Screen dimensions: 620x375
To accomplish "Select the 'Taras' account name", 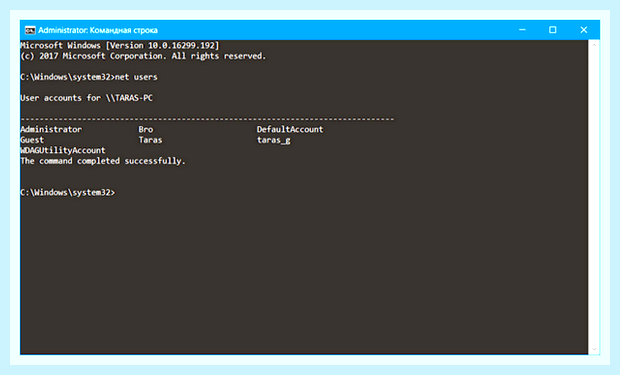I will (x=150, y=140).
